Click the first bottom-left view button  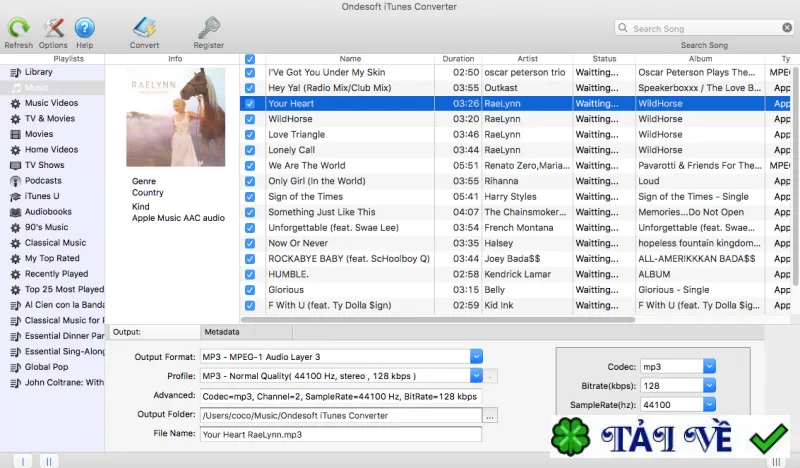[22, 461]
